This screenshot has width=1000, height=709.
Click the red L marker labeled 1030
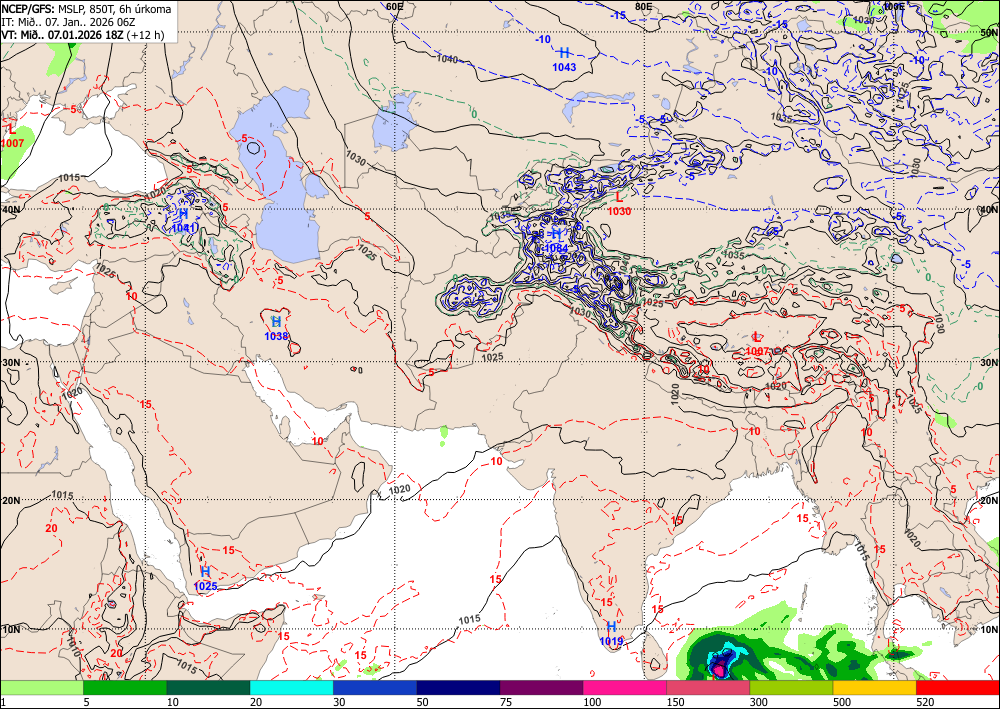619,198
